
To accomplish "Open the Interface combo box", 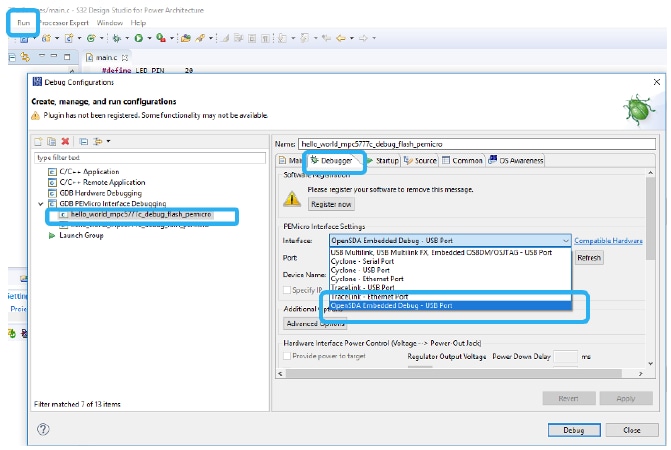I will (x=450, y=241).
